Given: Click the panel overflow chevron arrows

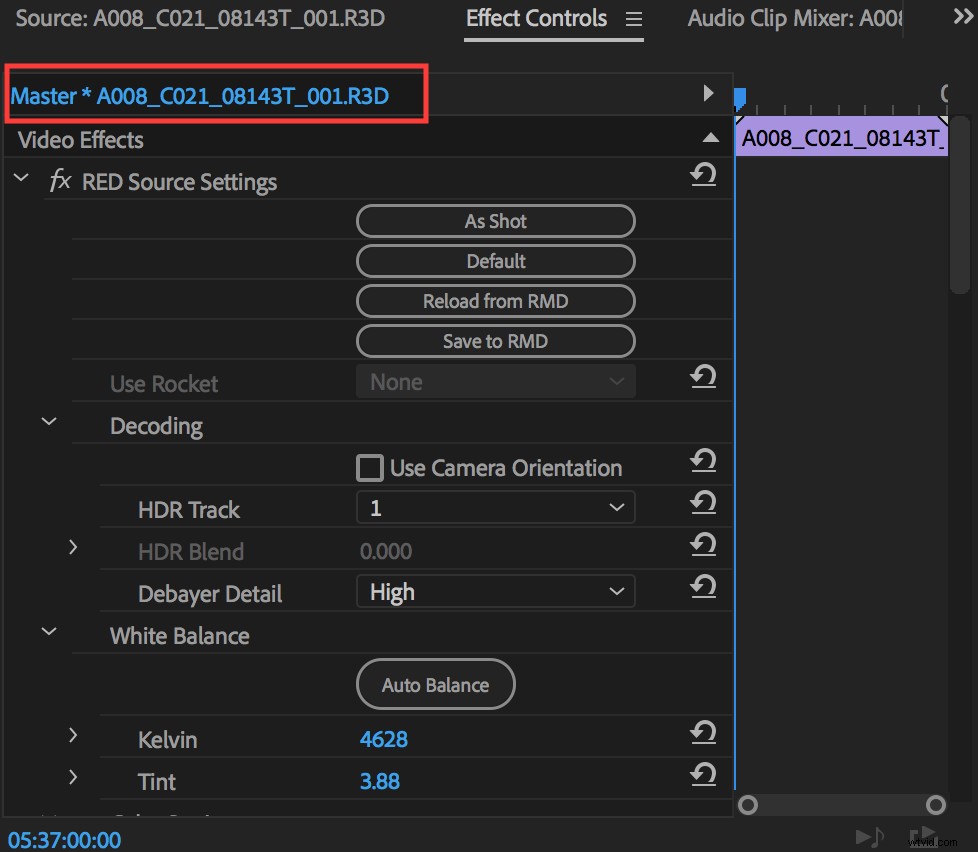Looking at the screenshot, I should pos(962,14).
